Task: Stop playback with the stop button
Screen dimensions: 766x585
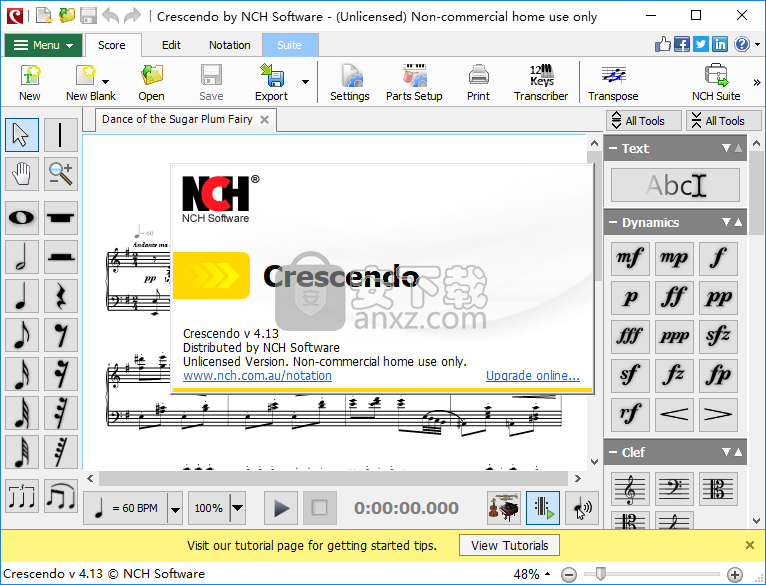Action: (x=319, y=508)
